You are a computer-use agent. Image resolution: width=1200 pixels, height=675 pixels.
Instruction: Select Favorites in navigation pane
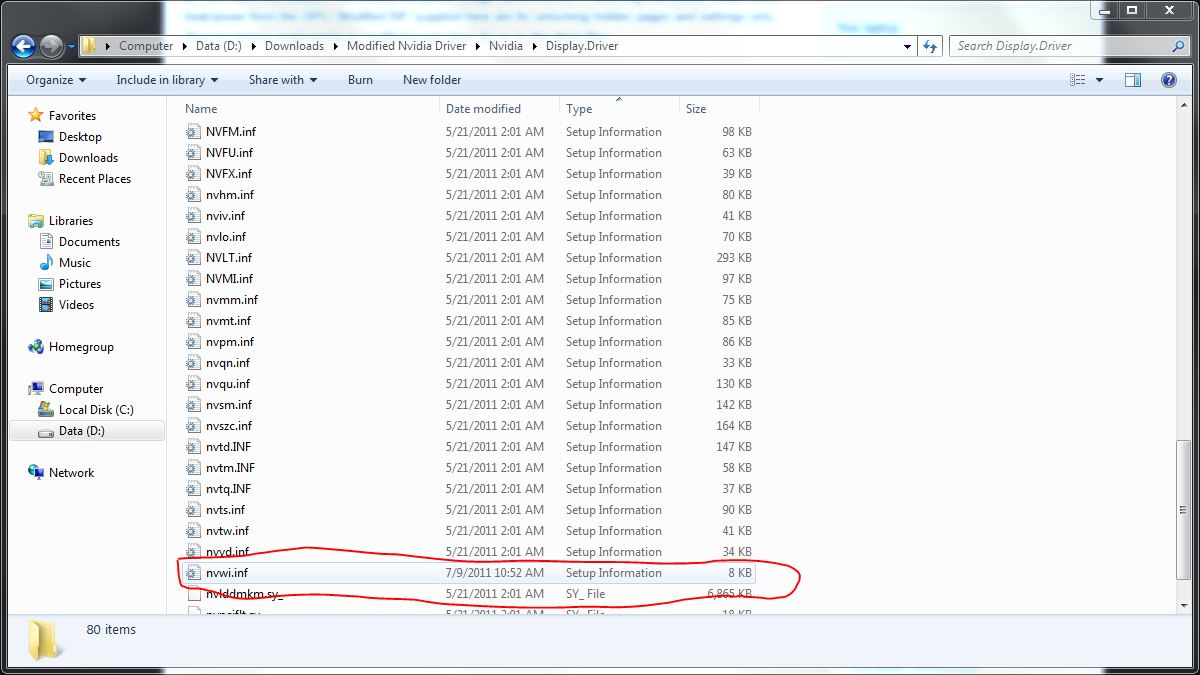point(72,116)
